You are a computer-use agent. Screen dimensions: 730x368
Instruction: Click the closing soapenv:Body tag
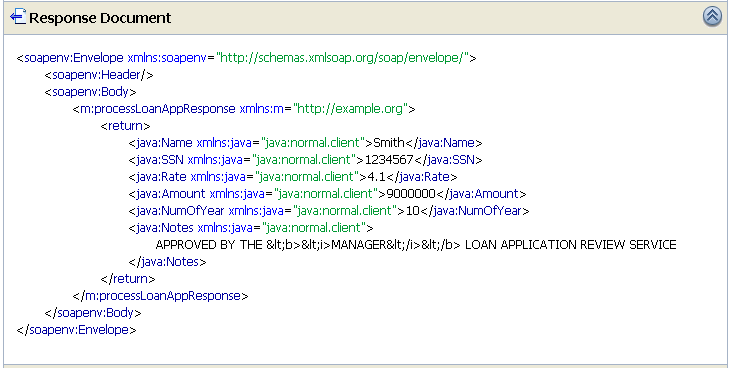click(93, 313)
